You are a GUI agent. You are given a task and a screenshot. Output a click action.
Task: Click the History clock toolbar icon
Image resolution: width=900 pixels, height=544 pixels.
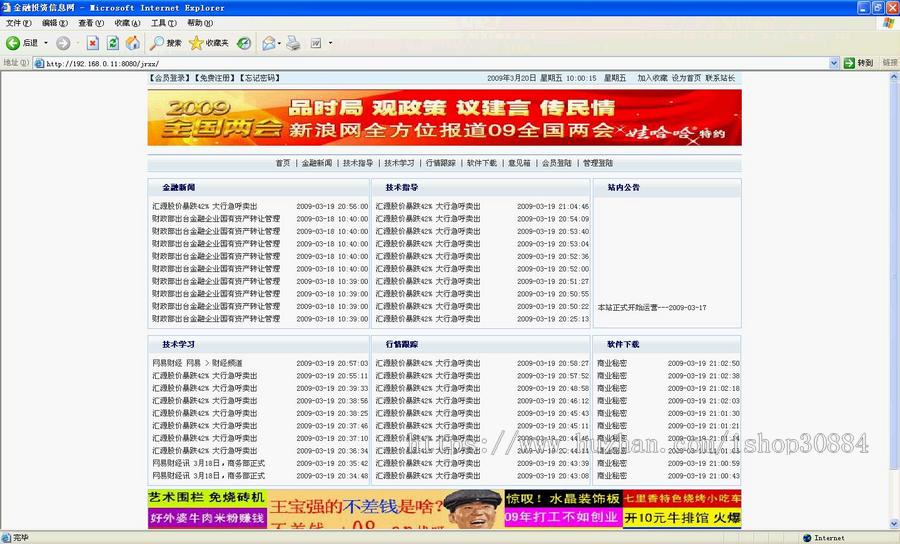pos(244,43)
